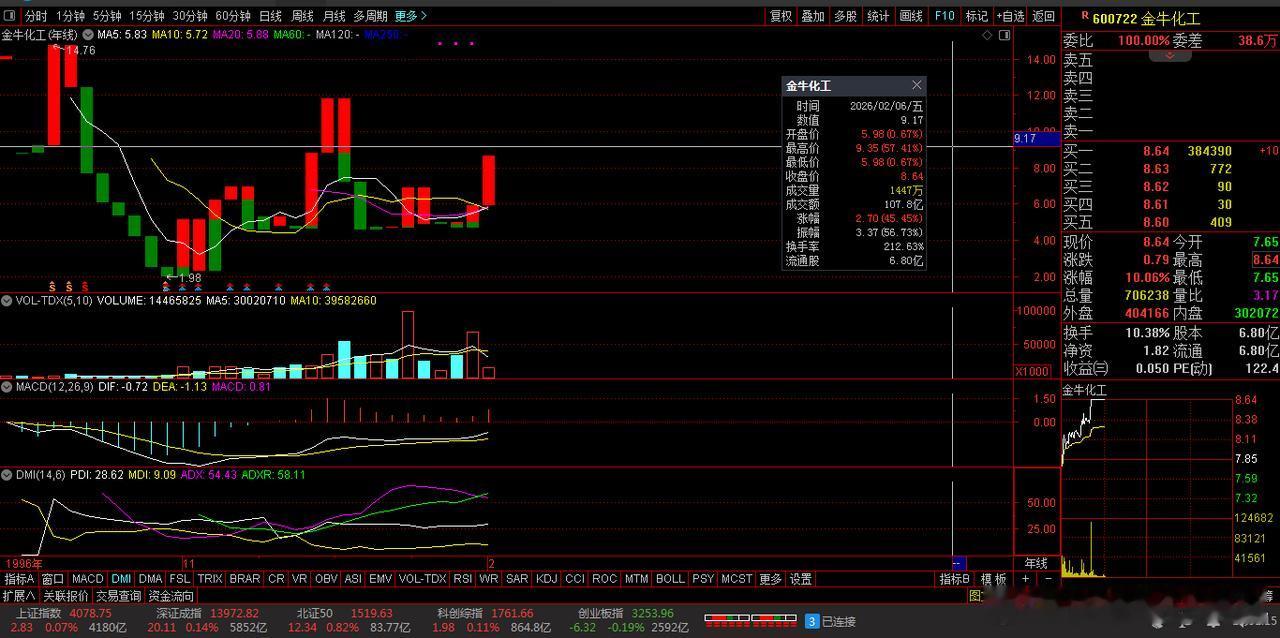
Task: Click the 叠加 overlay button
Action: tap(813, 16)
